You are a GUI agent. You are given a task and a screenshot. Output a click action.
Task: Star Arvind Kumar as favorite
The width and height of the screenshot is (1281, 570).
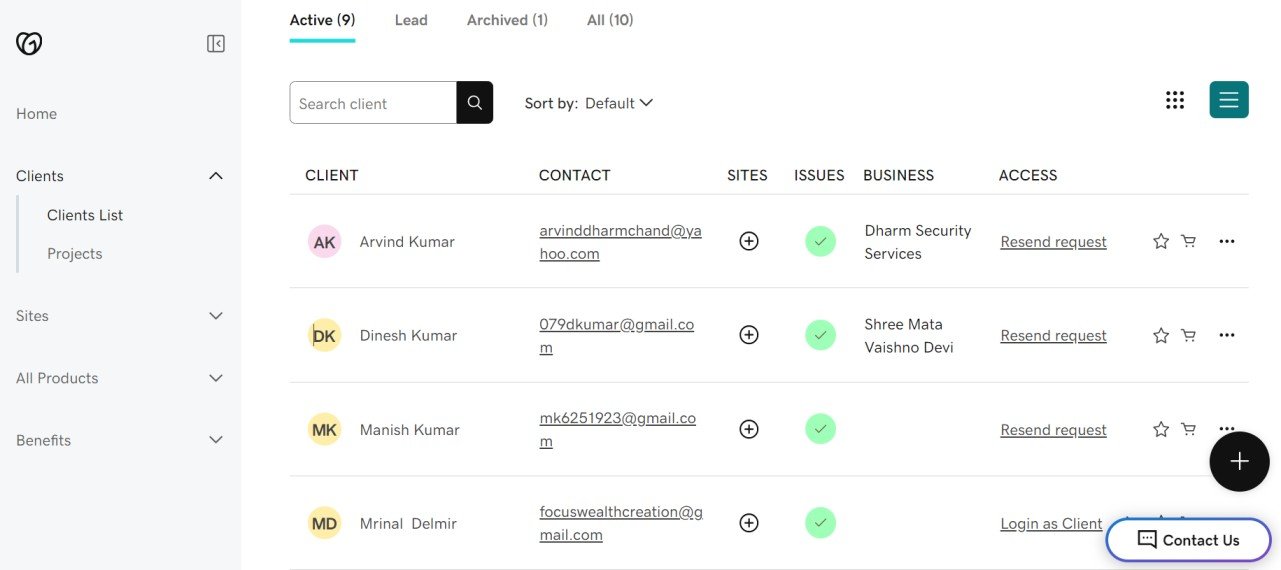(x=1161, y=241)
